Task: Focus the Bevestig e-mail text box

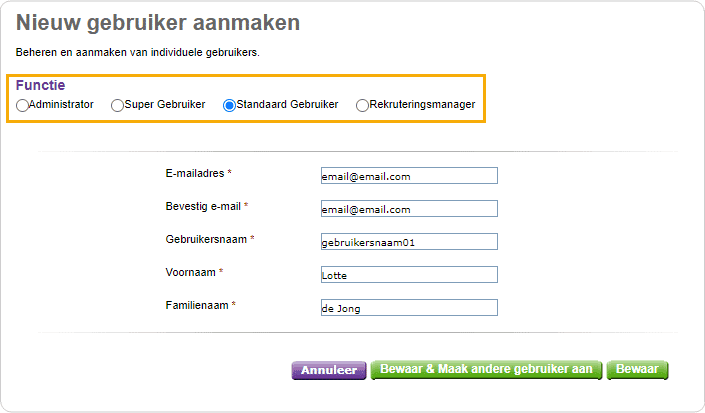Action: (409, 209)
